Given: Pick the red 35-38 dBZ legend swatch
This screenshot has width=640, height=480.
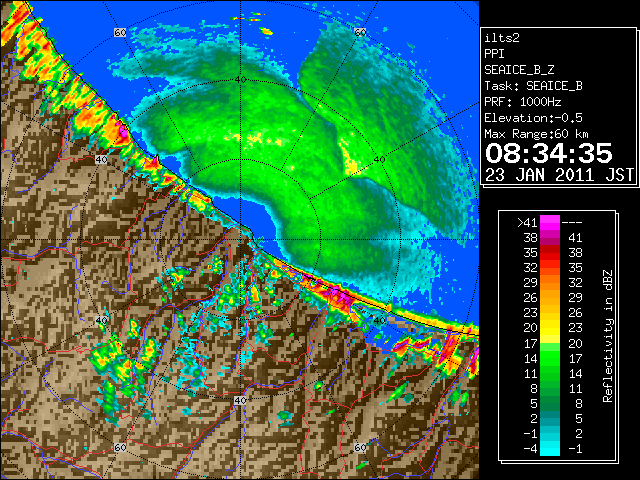Looking at the screenshot, I should pyautogui.click(x=550, y=253).
